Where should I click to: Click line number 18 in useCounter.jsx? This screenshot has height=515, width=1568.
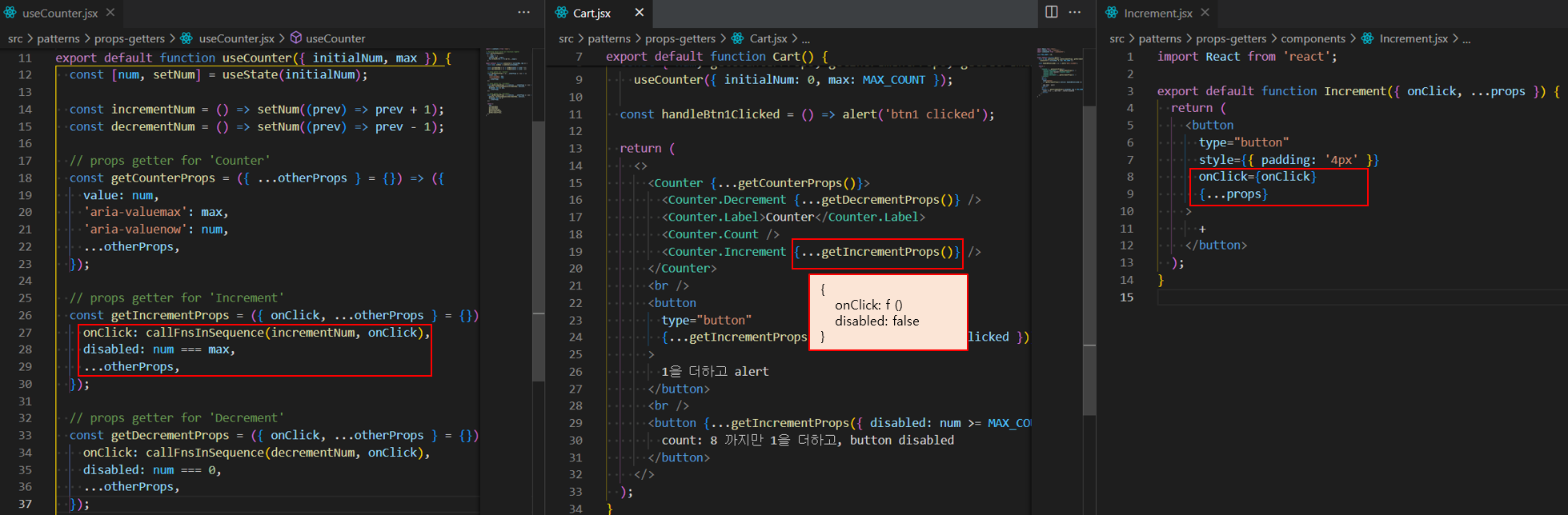(25, 178)
